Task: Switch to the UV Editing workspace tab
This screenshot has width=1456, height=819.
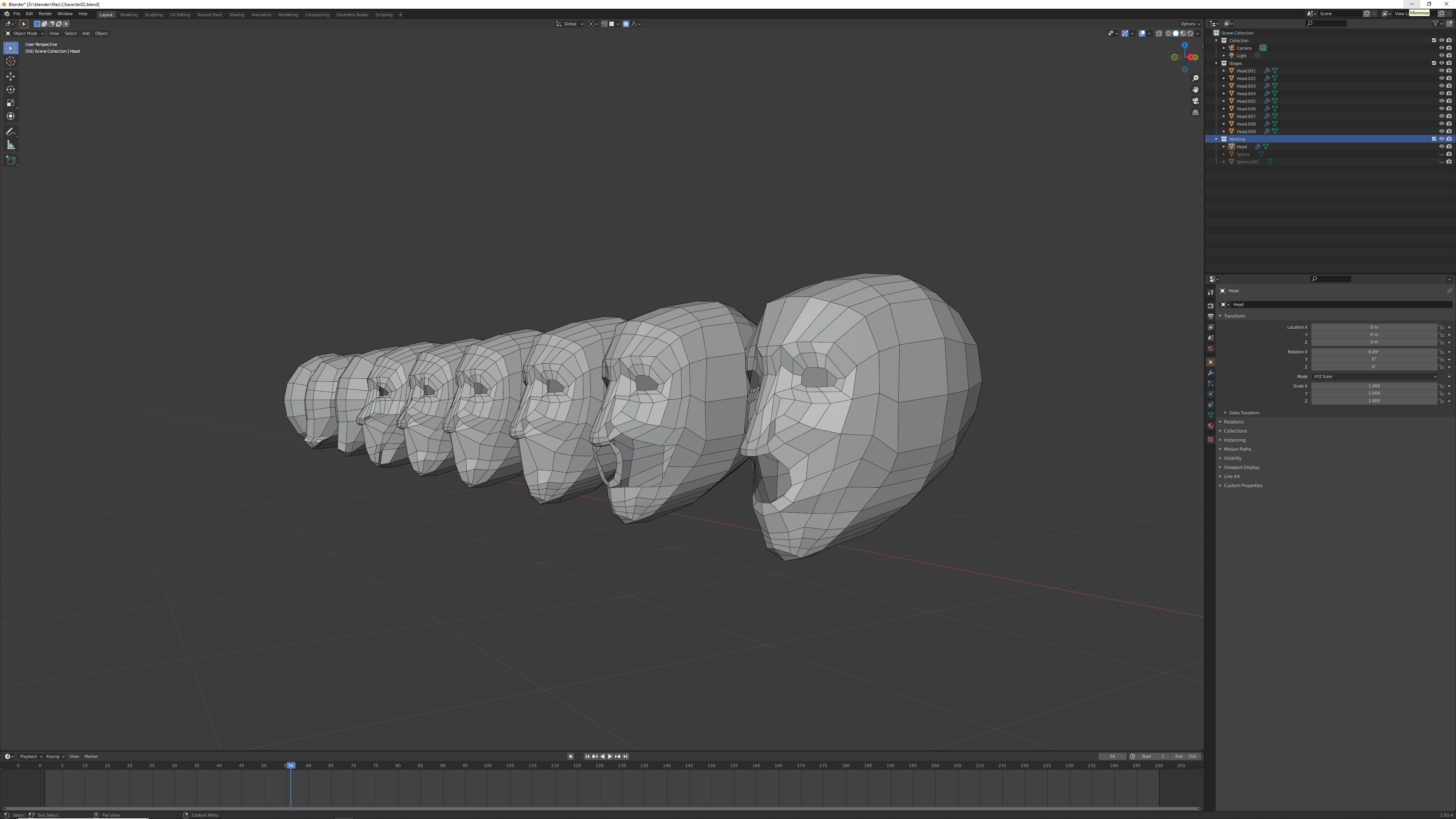Action: [x=180, y=15]
